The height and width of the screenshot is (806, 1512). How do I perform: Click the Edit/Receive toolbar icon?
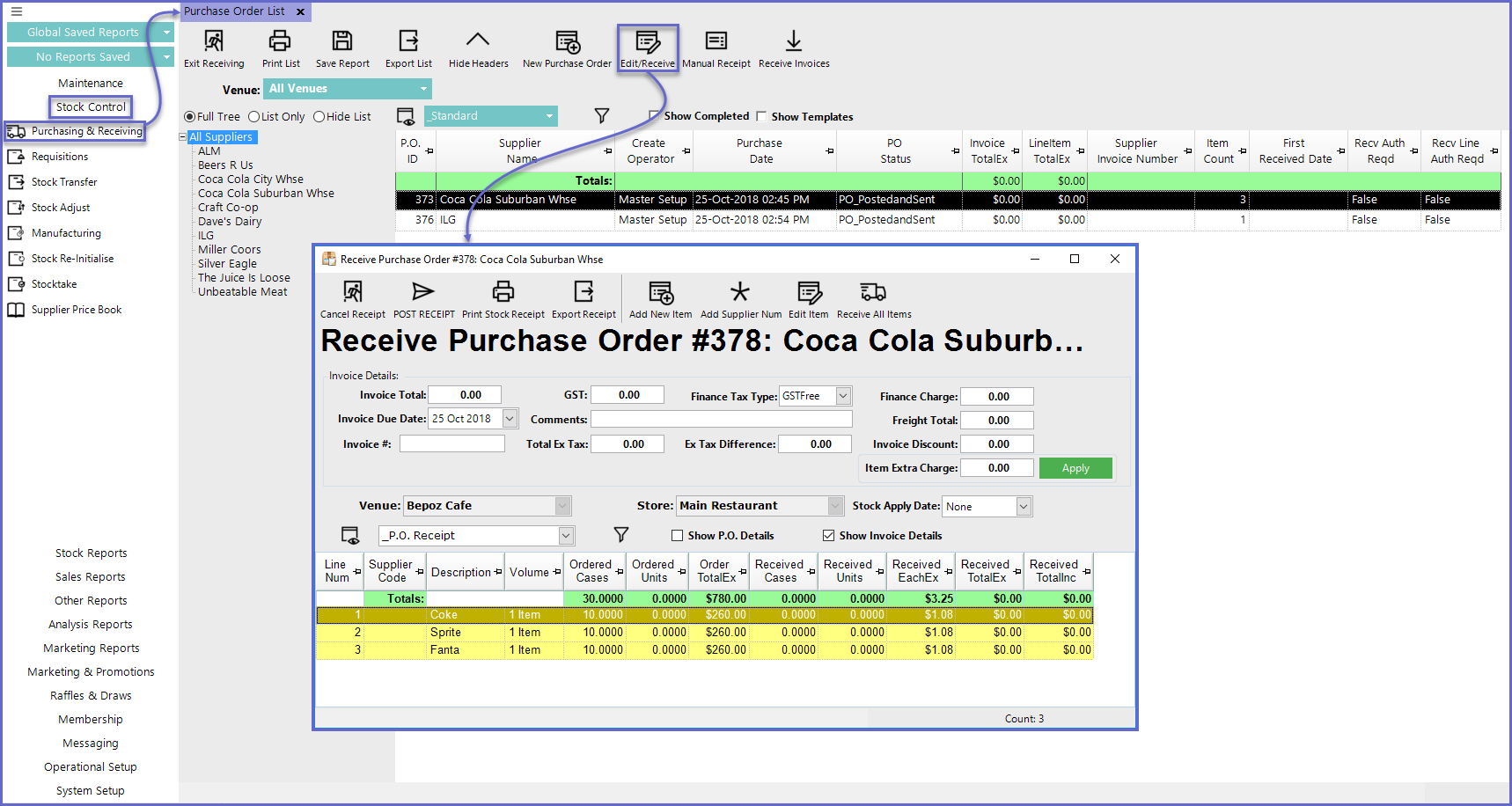pyautogui.click(x=648, y=41)
